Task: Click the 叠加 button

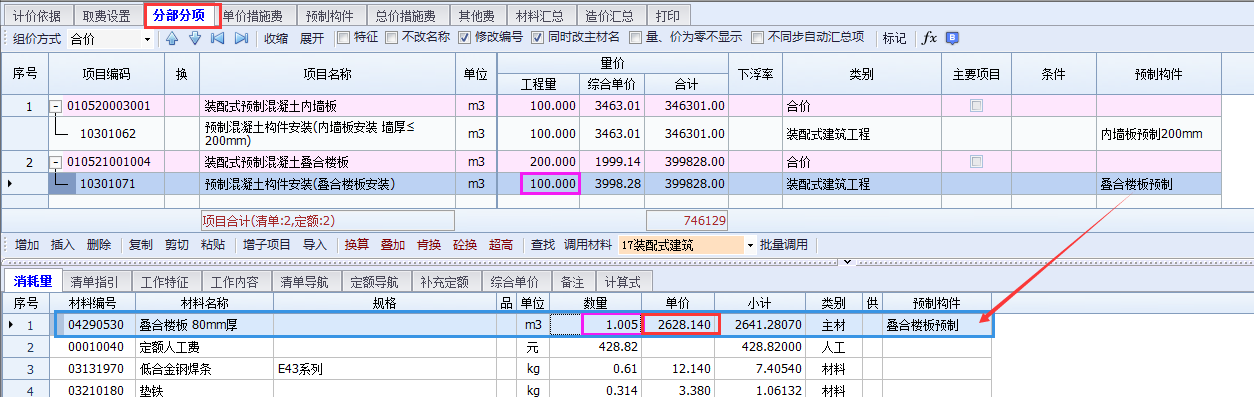Action: click(393, 245)
